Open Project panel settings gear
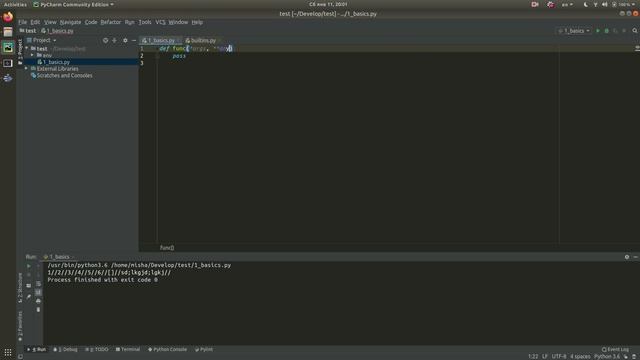The image size is (640, 360). (x=125, y=40)
